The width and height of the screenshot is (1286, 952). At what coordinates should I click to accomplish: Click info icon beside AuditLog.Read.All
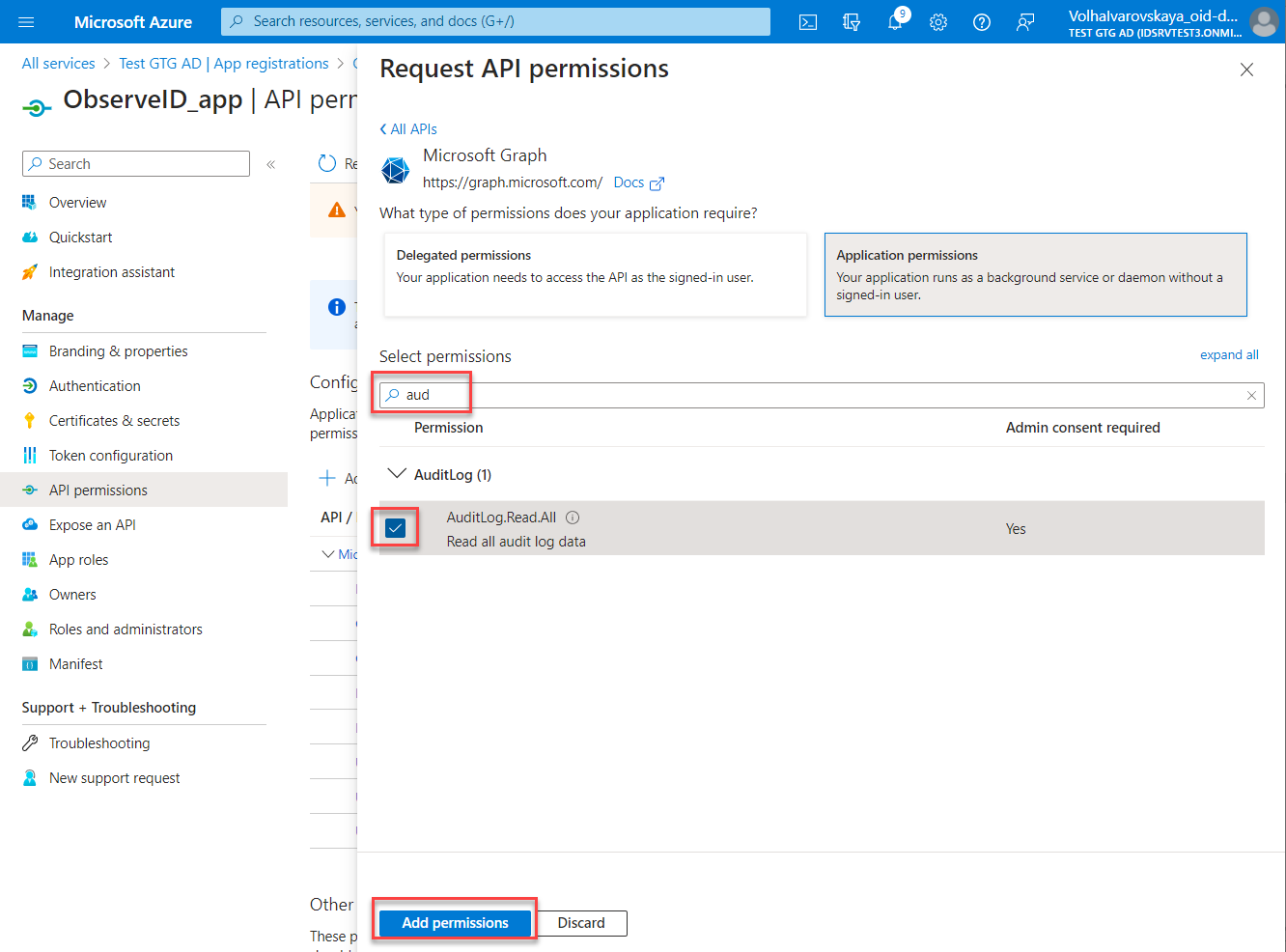(573, 518)
